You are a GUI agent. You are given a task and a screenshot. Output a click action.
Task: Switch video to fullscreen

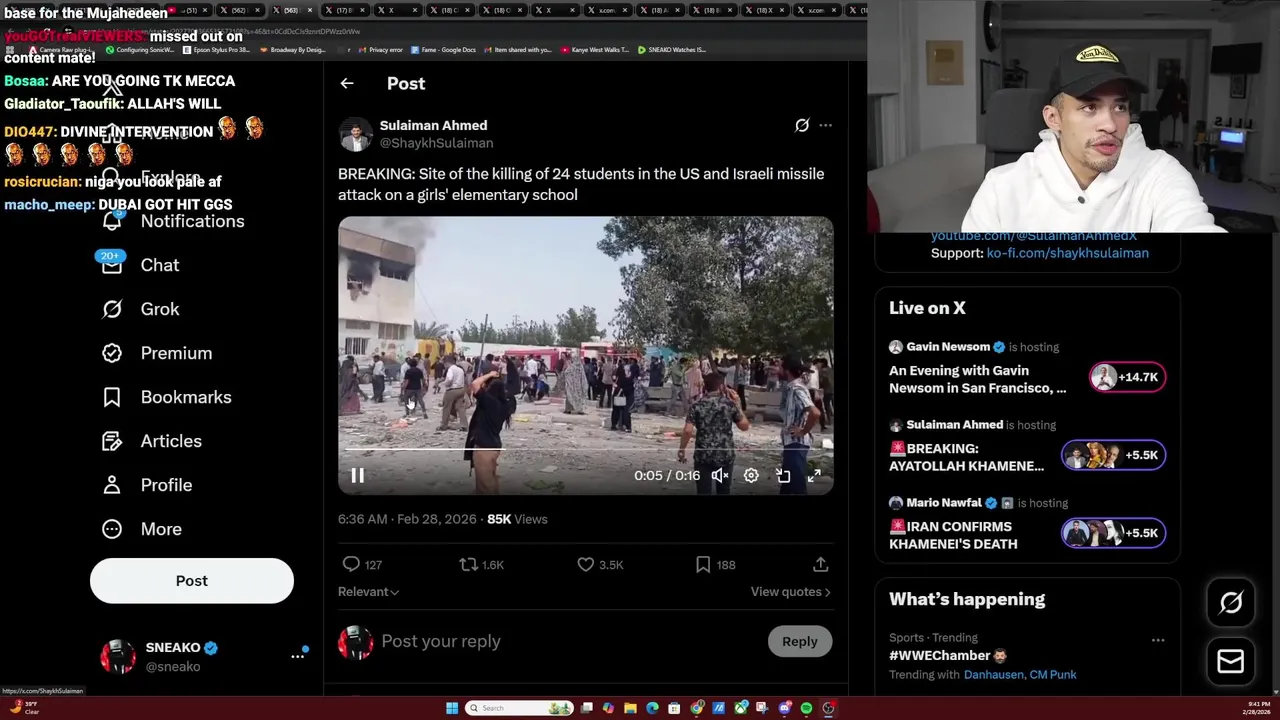(x=814, y=476)
